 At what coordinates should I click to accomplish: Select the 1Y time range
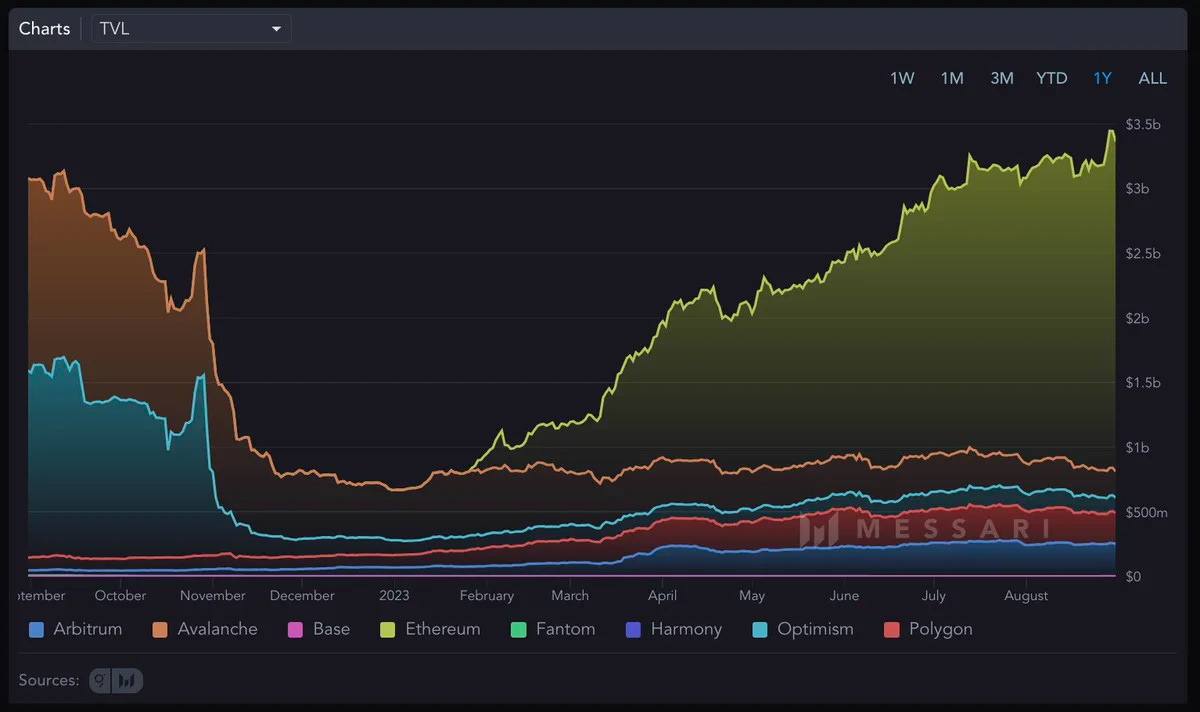(1102, 78)
